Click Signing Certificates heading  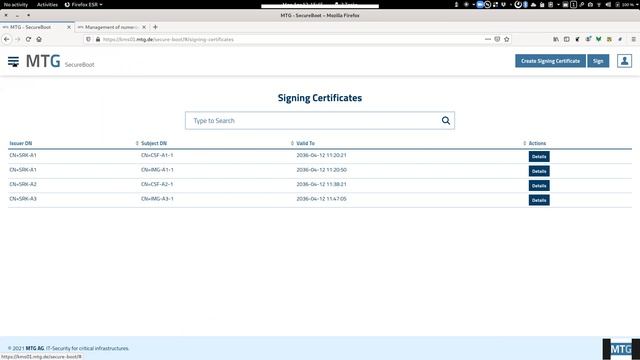(320, 98)
